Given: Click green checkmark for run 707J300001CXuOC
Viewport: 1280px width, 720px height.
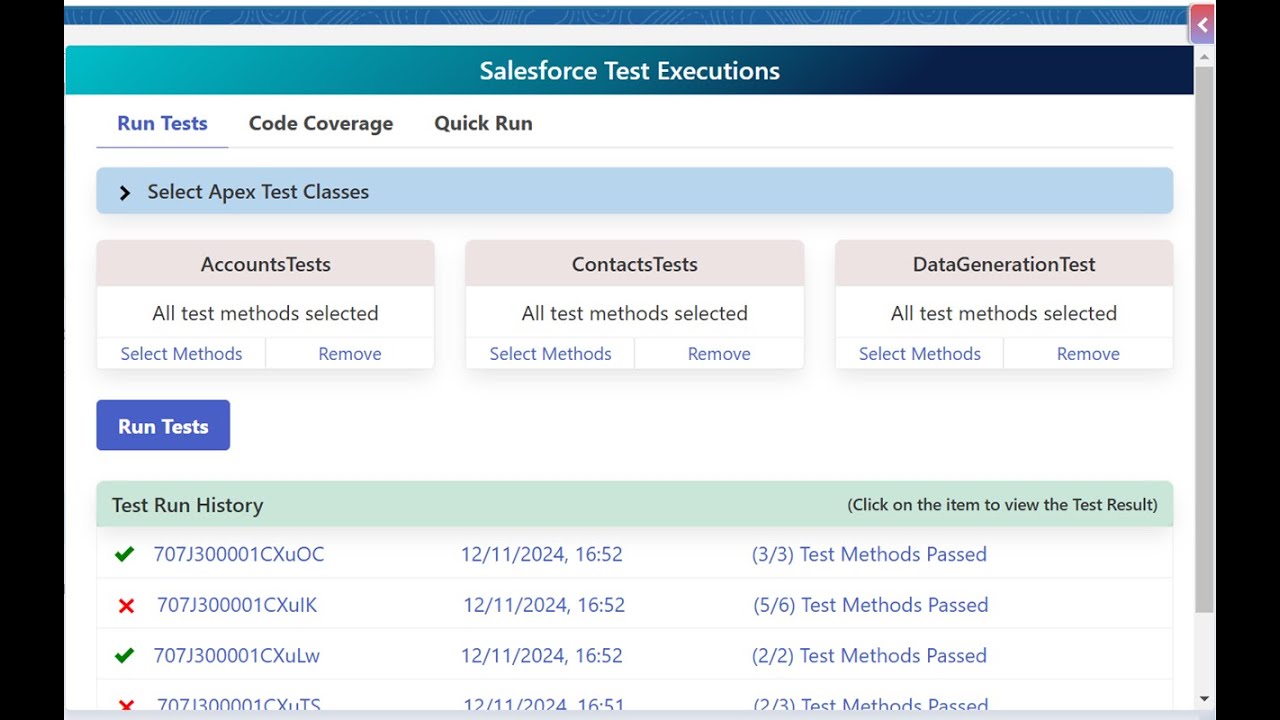Looking at the screenshot, I should tap(124, 554).
